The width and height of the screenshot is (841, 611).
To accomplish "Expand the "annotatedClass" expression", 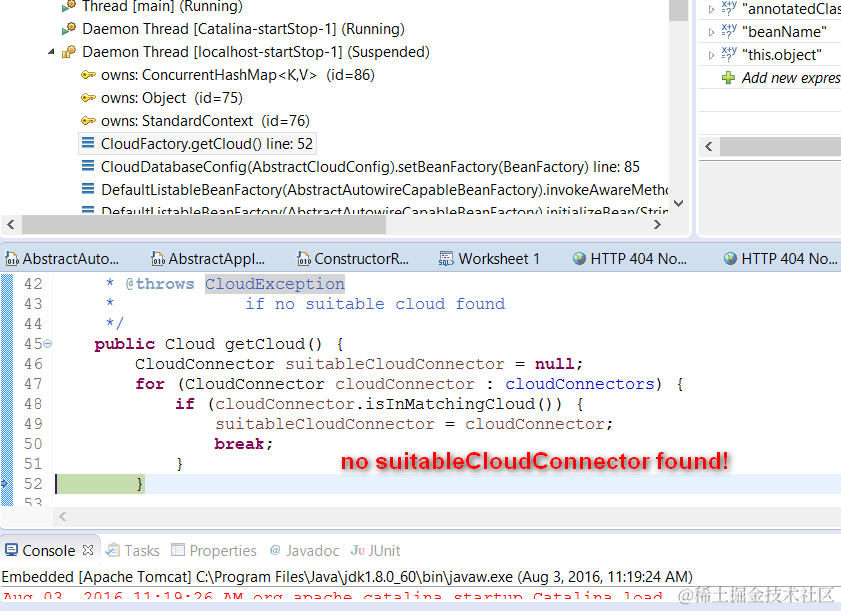I will click(711, 9).
